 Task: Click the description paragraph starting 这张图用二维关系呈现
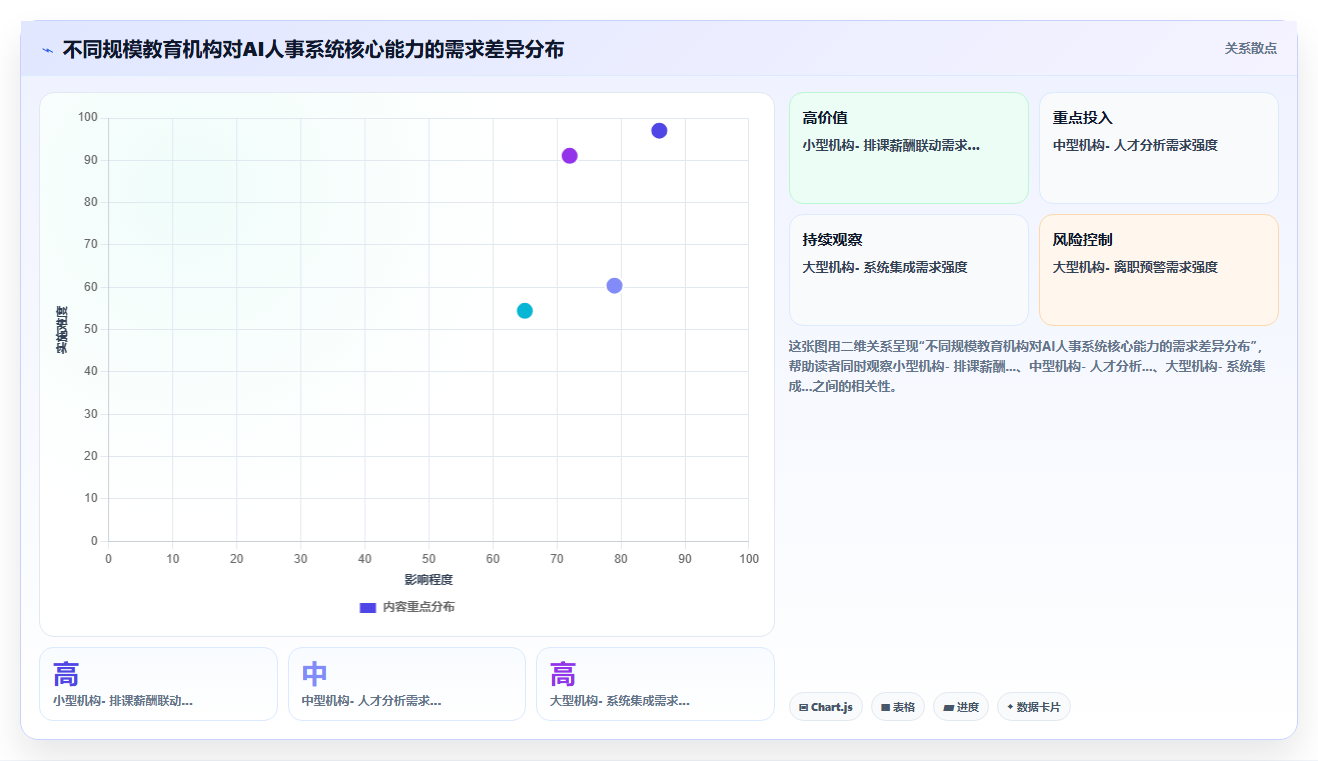point(1028,366)
